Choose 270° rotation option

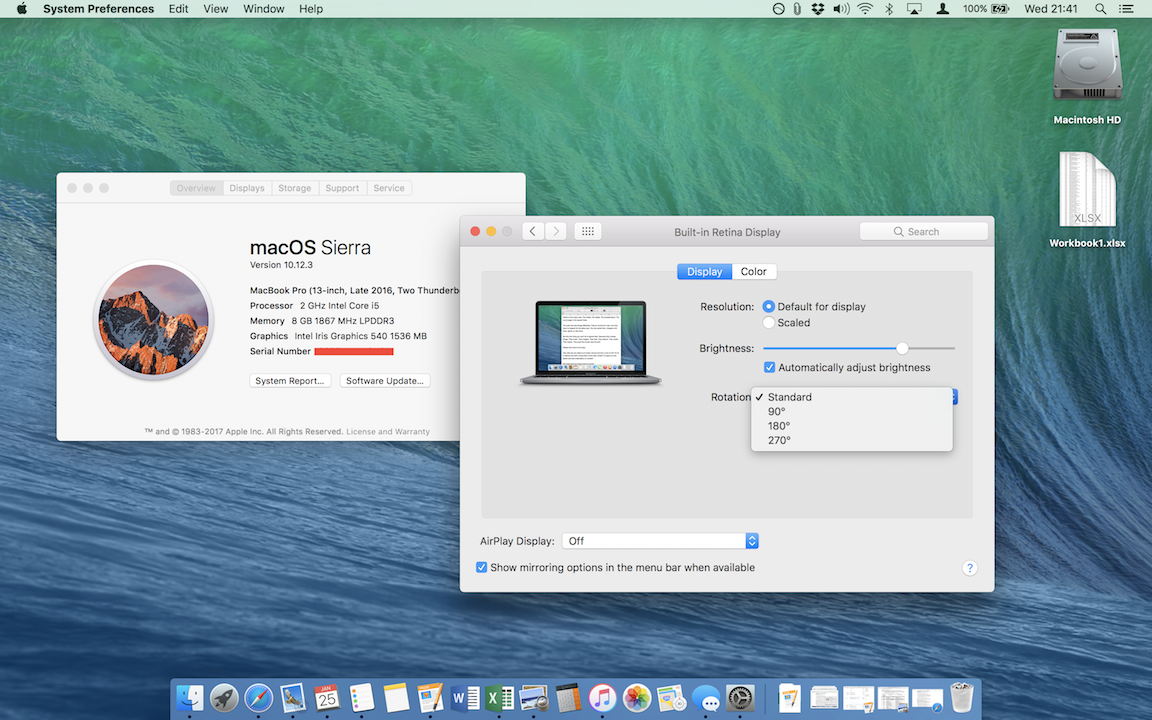coord(852,440)
